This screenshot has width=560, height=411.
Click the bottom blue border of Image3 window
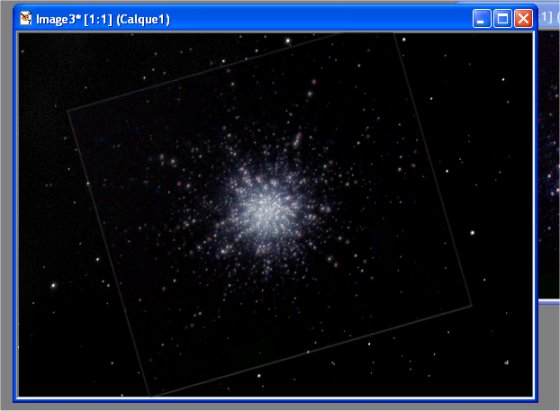pyautogui.click(x=275, y=400)
